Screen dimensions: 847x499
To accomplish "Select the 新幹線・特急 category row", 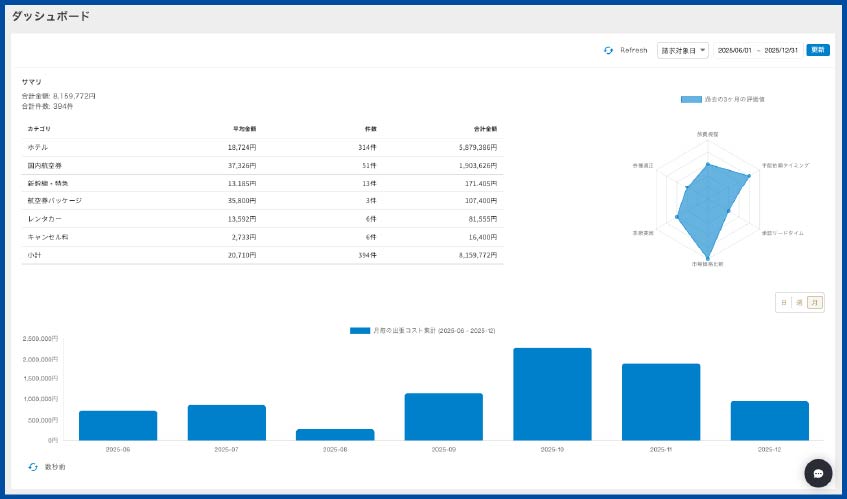I will click(263, 183).
